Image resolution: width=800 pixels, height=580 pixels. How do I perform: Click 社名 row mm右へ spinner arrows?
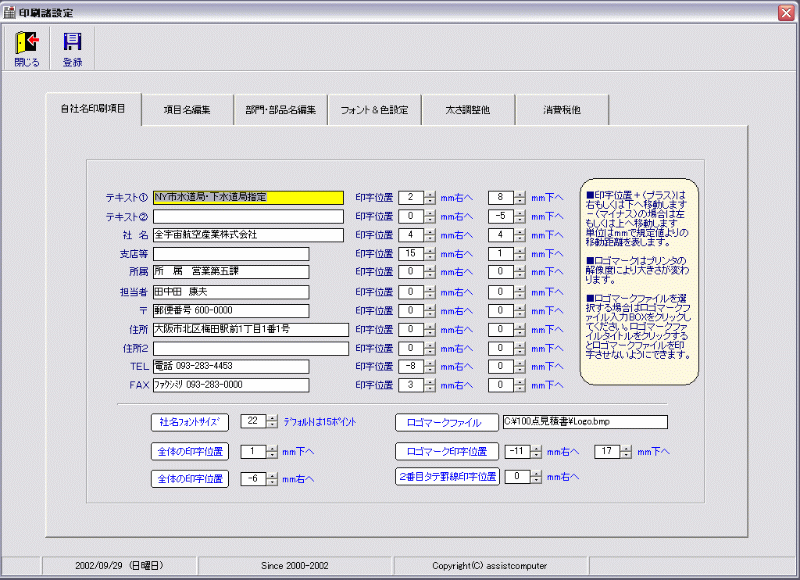point(430,235)
